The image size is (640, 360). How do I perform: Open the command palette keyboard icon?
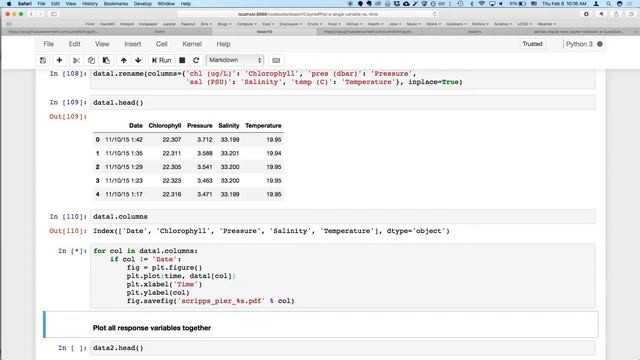tap(276, 60)
